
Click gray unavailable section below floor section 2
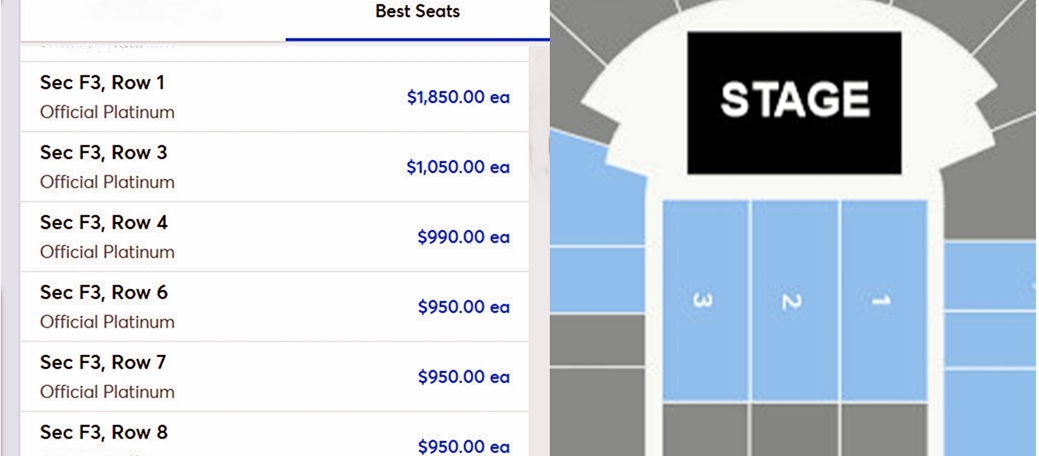click(x=795, y=430)
